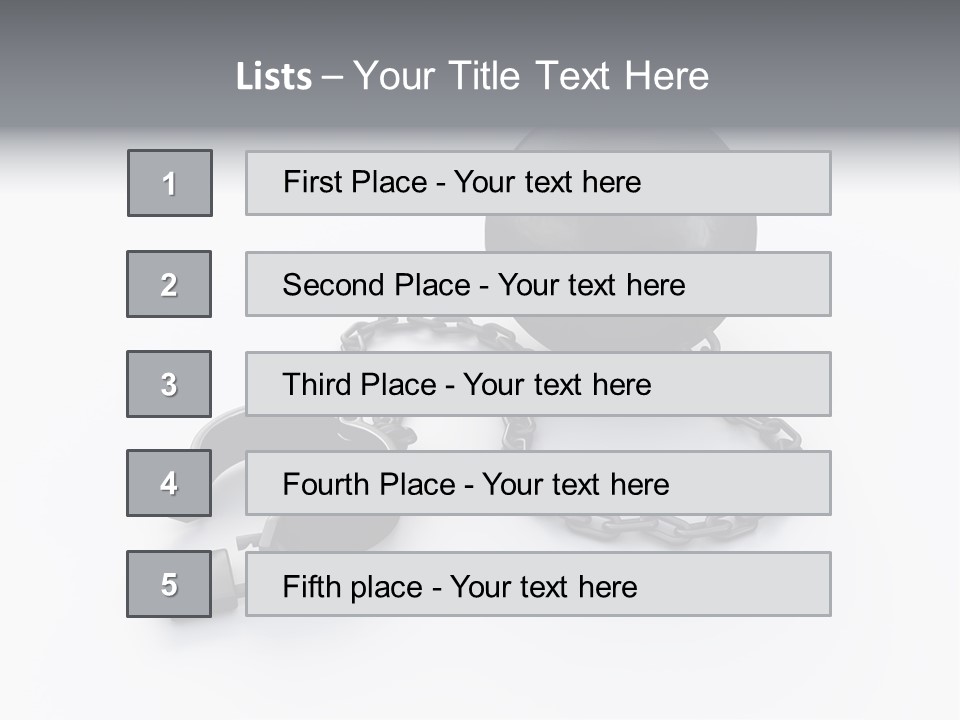Click the "First Place - Your text here" bar

538,183
